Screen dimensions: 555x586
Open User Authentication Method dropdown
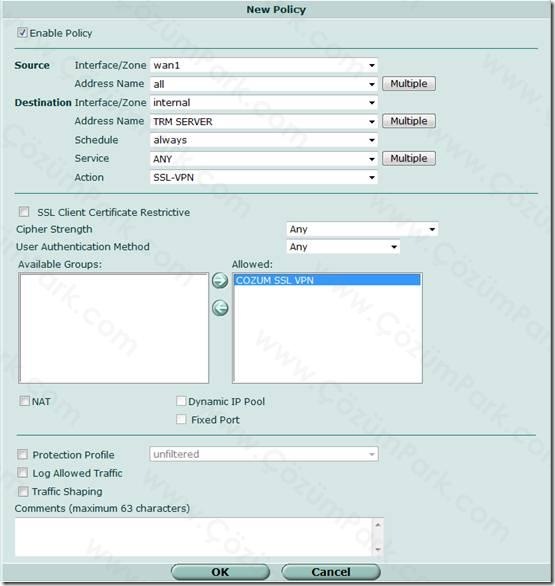click(x=343, y=247)
